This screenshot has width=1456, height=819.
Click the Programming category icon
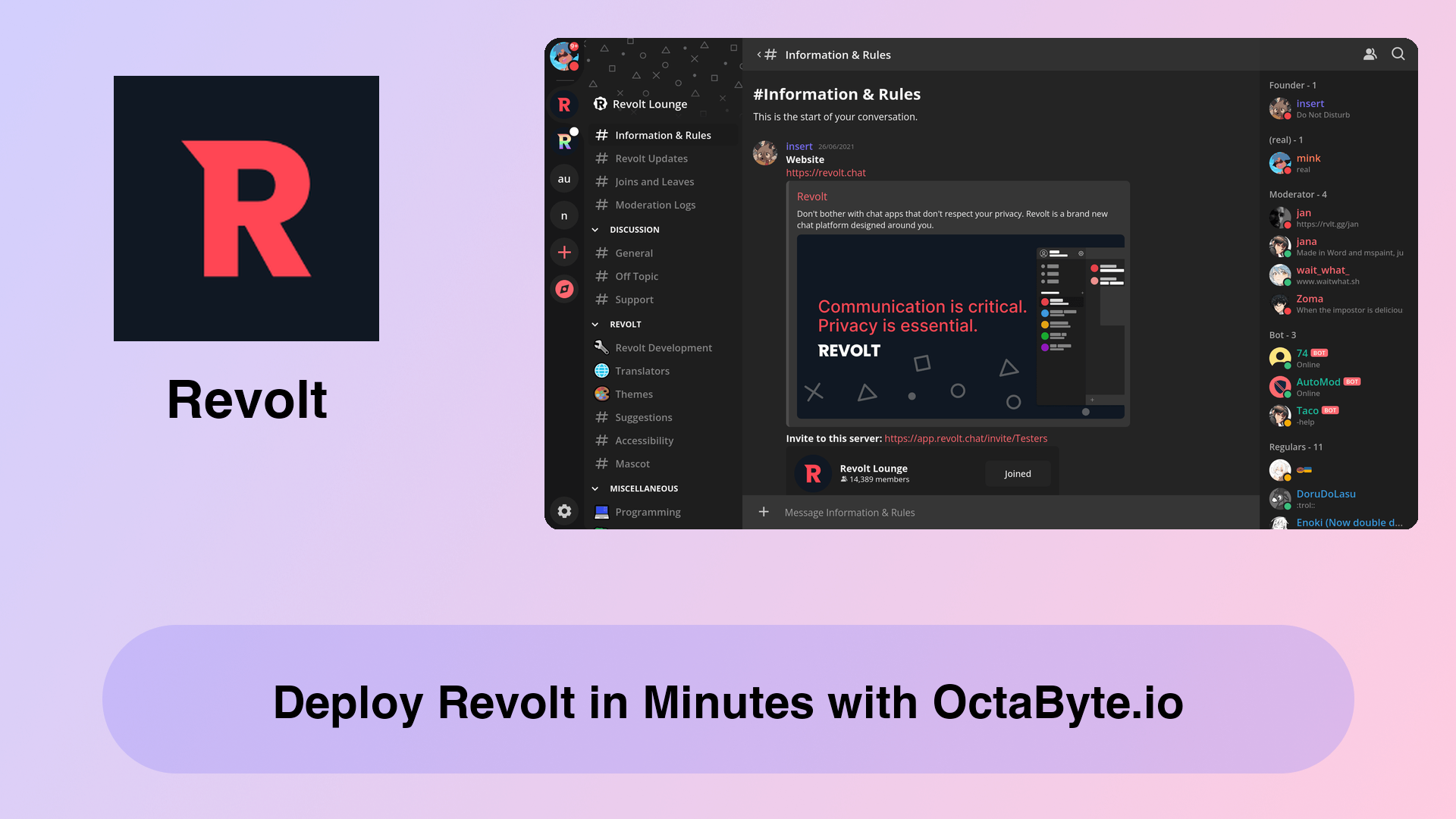(x=601, y=511)
